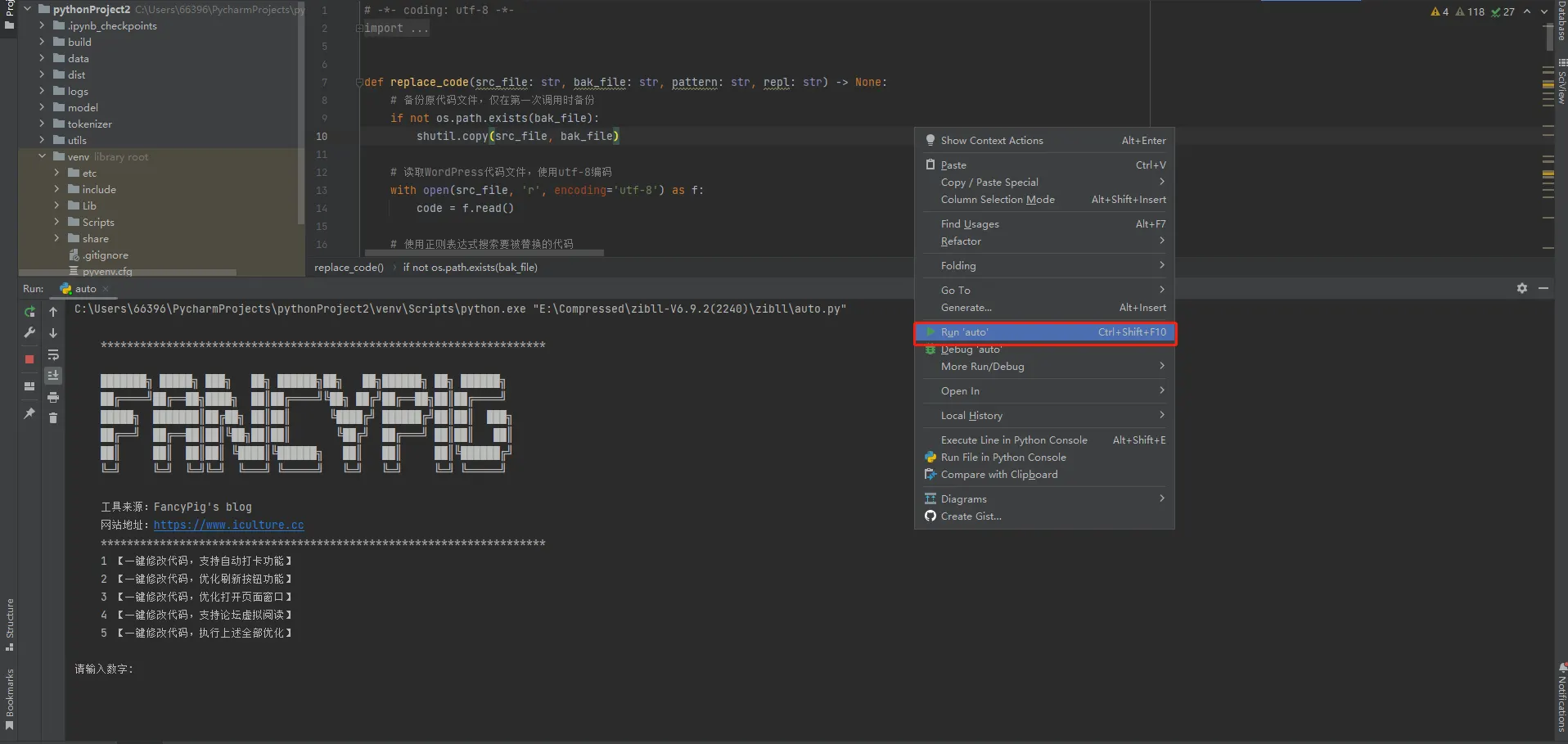
Task: Click the print console output icon
Action: pyautogui.click(x=53, y=398)
